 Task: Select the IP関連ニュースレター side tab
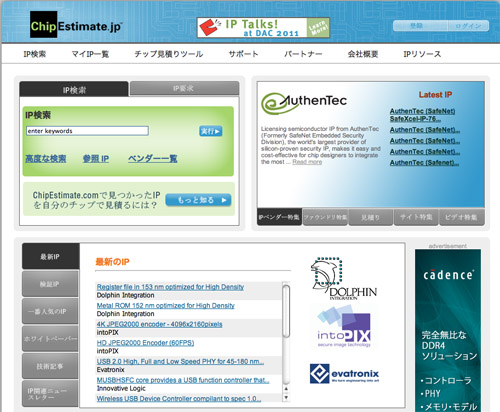point(50,394)
